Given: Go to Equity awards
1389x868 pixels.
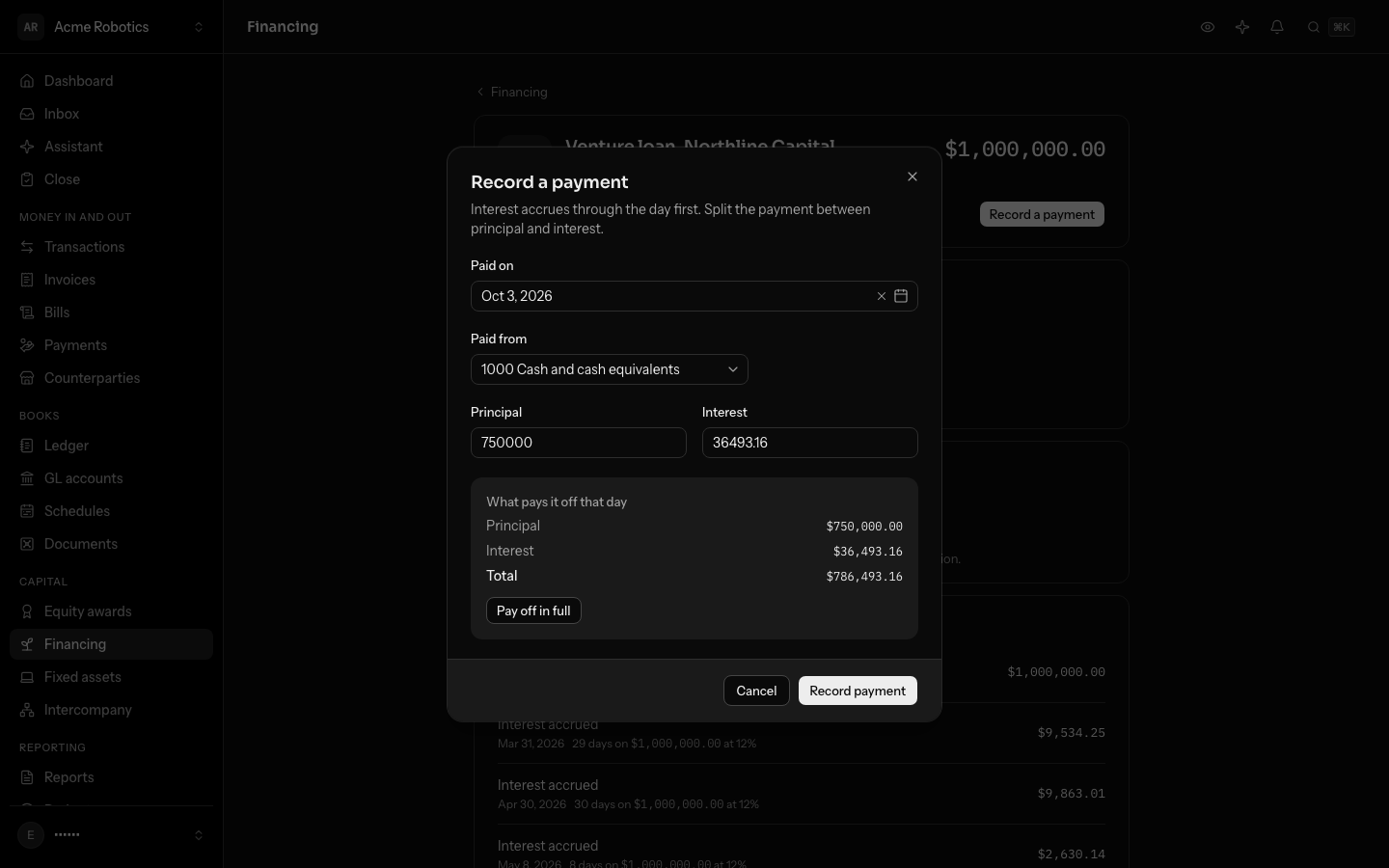Looking at the screenshot, I should click(112, 611).
